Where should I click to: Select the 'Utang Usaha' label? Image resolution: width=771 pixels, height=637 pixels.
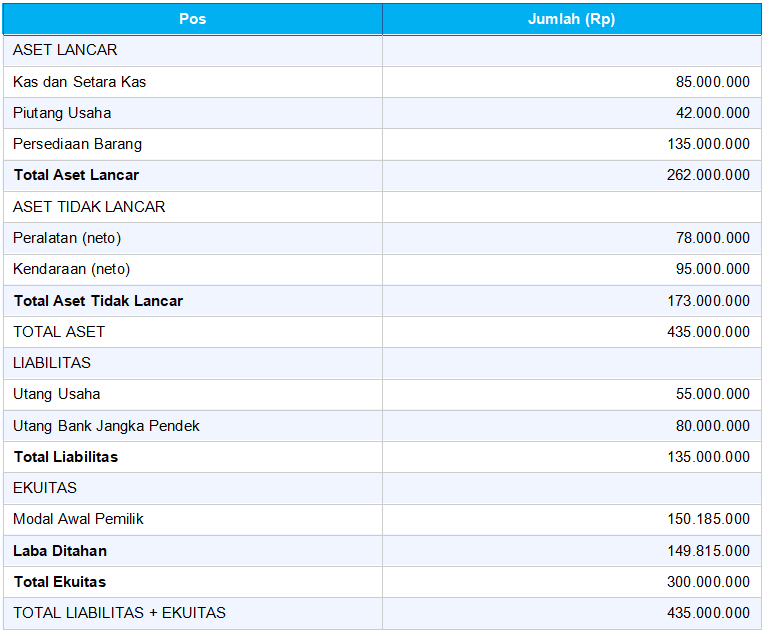click(57, 394)
